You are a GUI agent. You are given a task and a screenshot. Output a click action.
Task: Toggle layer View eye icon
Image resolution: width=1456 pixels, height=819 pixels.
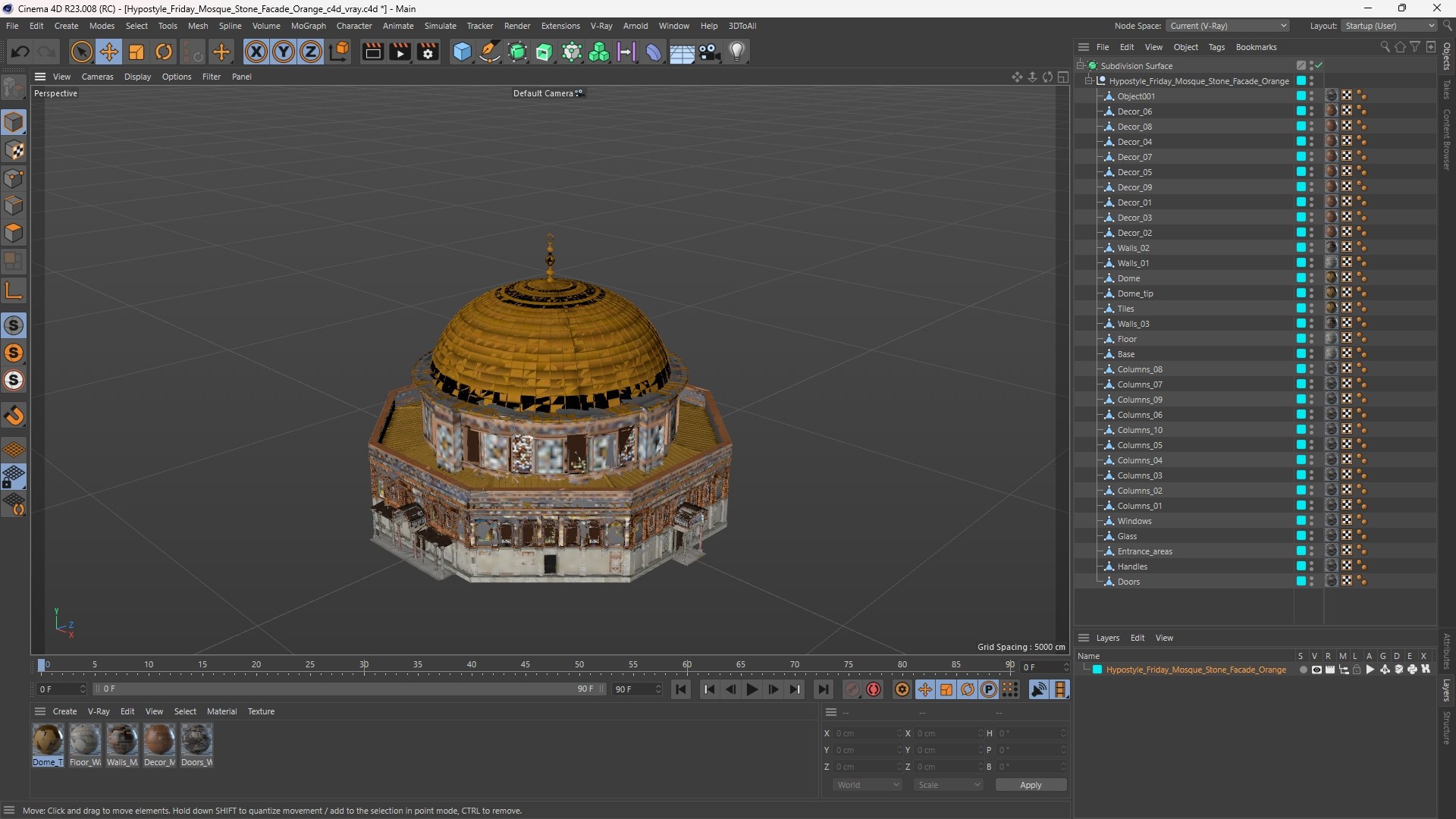click(x=1316, y=670)
